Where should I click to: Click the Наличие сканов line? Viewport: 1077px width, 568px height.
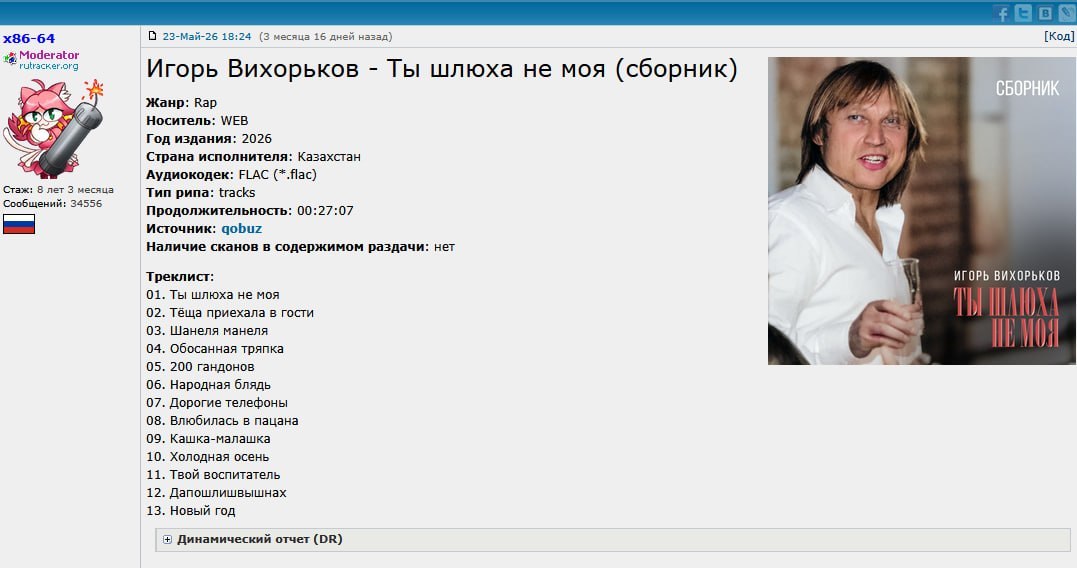pos(300,247)
